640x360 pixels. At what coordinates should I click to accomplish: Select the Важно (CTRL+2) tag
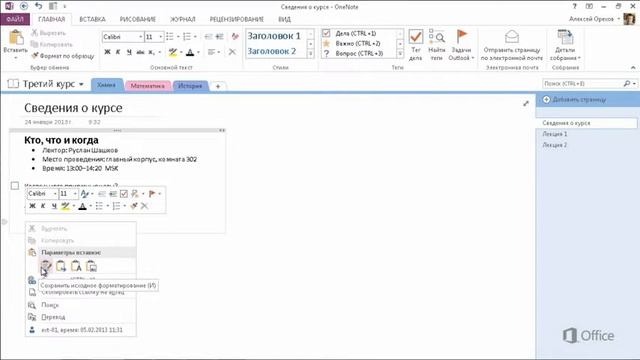click(358, 43)
